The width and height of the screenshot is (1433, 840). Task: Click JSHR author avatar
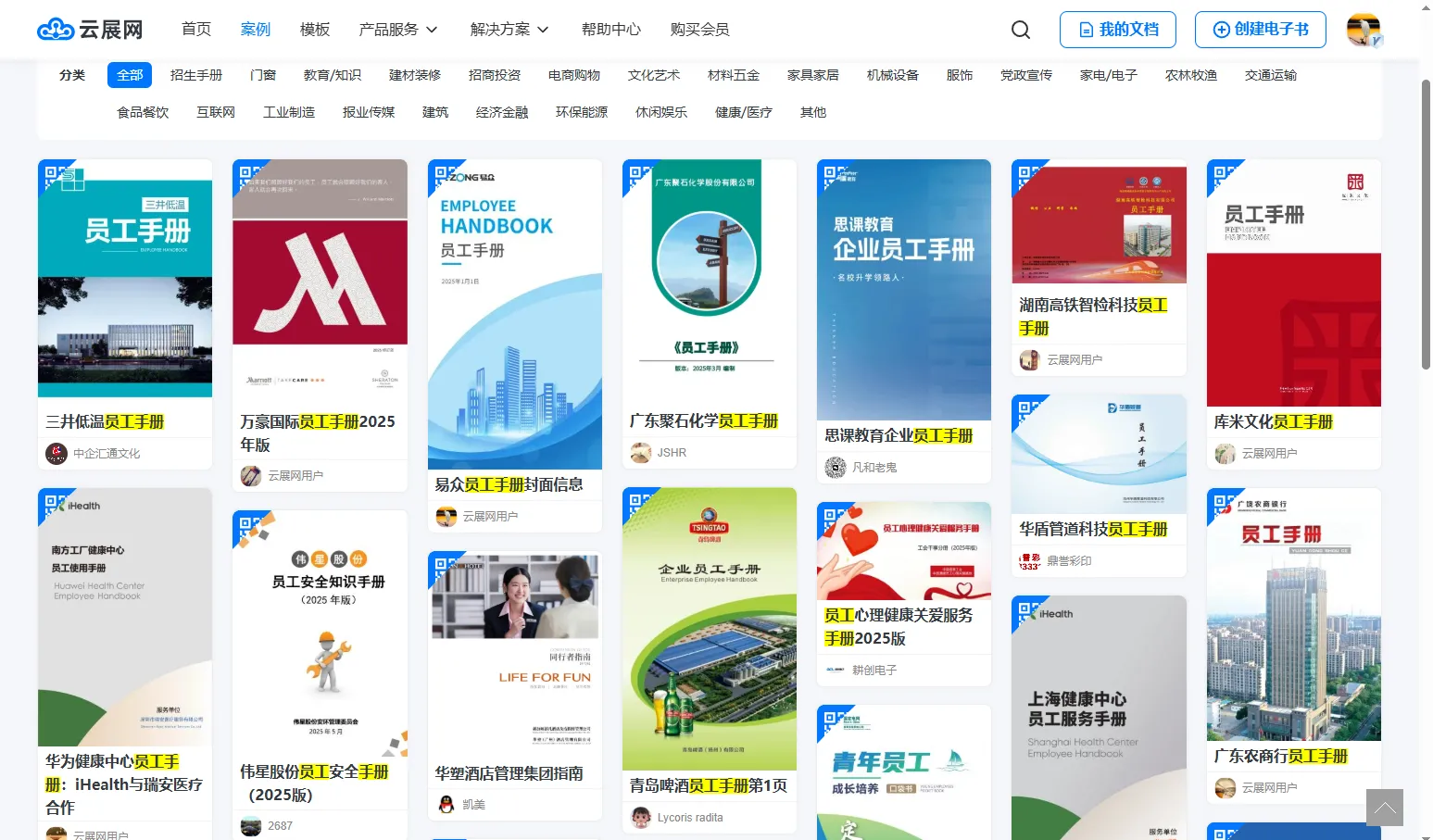coord(641,453)
